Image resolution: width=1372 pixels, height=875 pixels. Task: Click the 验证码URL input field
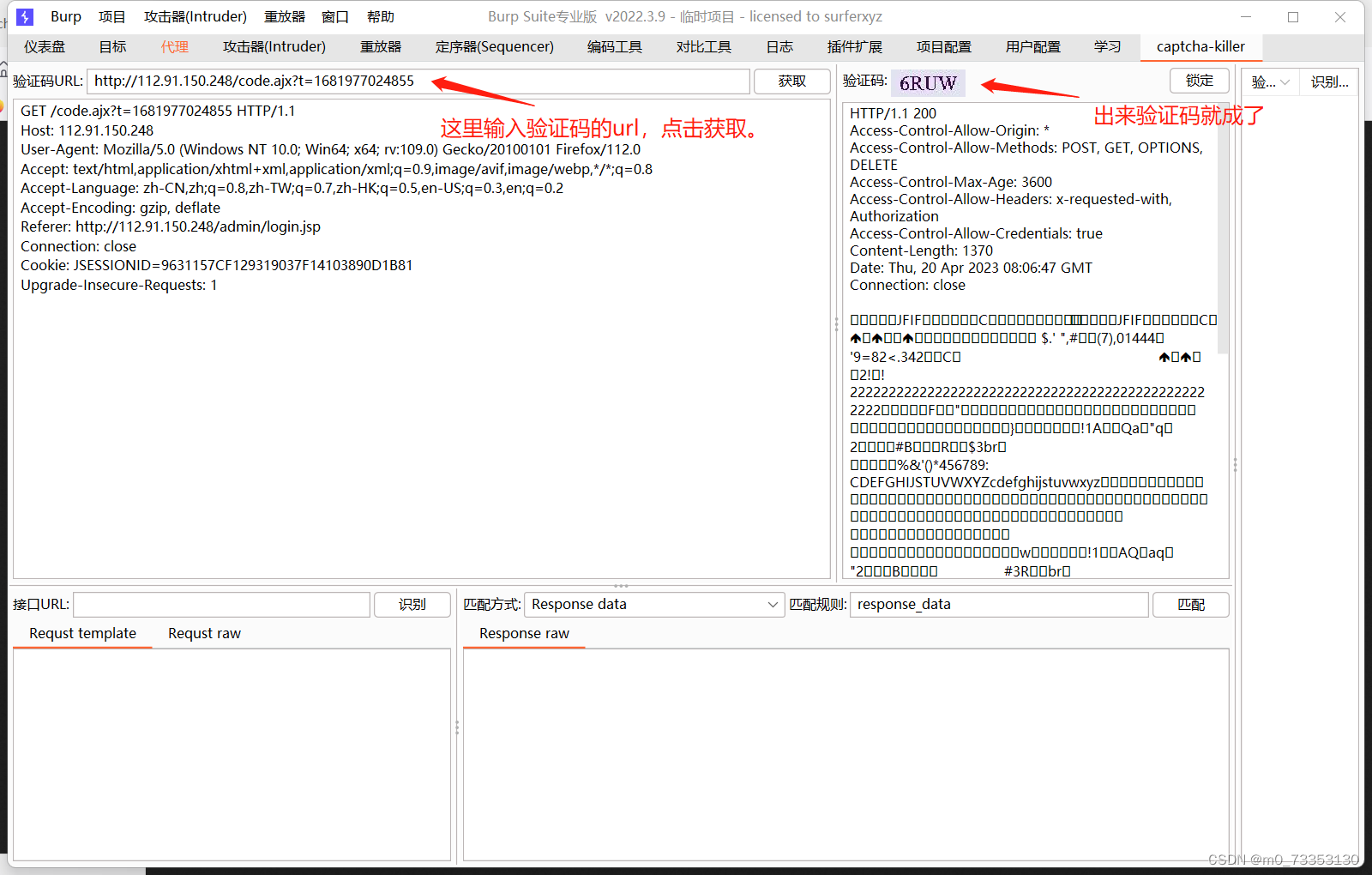418,81
